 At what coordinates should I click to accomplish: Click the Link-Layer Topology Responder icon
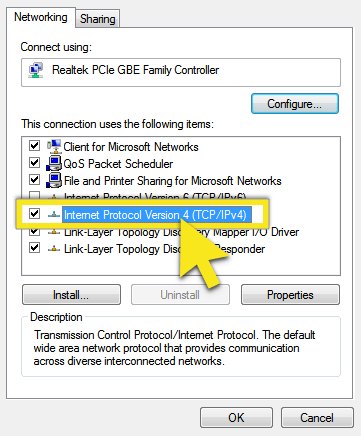click(54, 249)
